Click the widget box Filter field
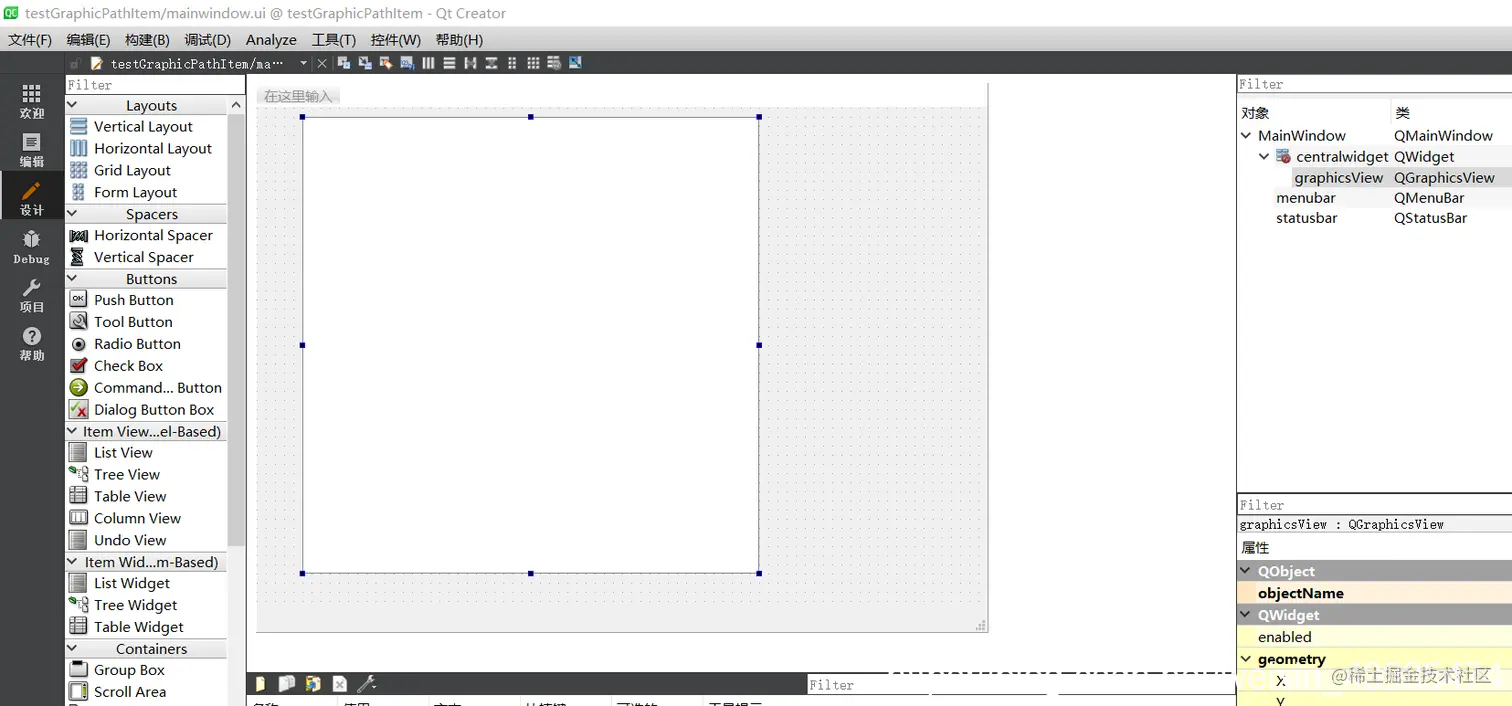Image resolution: width=1512 pixels, height=706 pixels. (x=155, y=85)
